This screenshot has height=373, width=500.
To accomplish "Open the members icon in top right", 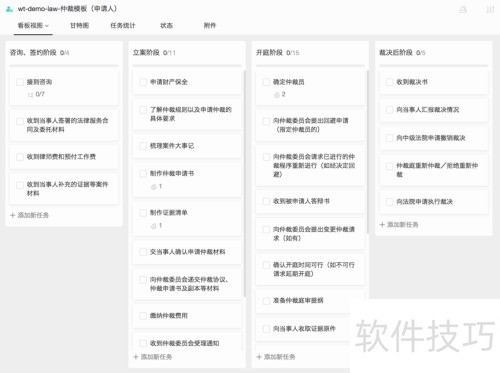I will (x=463, y=9).
